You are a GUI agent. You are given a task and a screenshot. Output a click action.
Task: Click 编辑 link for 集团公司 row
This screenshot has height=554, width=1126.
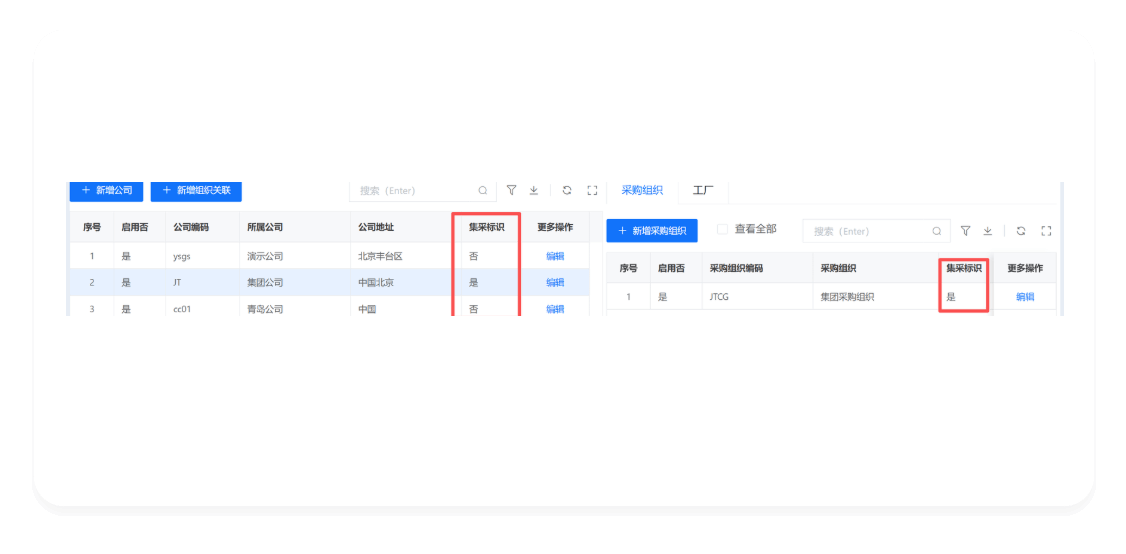pyautogui.click(x=555, y=282)
